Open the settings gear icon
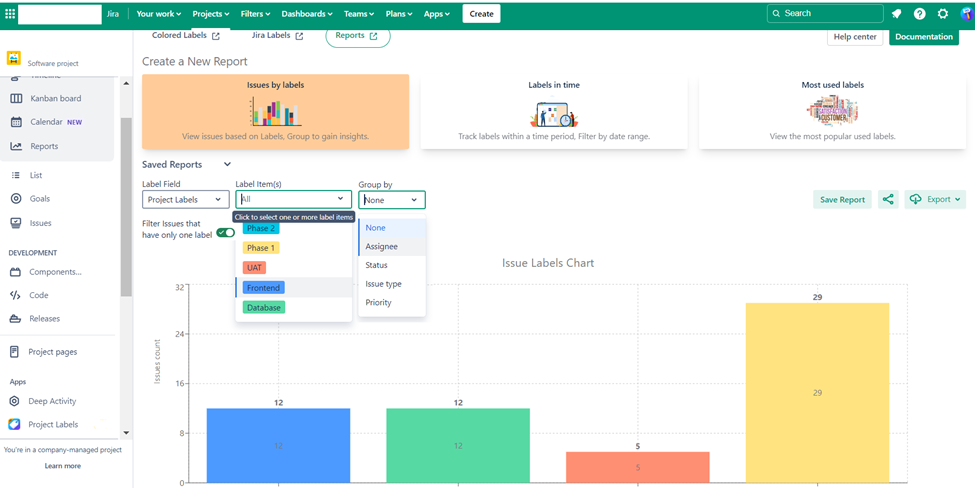This screenshot has width=975, height=488. [x=943, y=14]
